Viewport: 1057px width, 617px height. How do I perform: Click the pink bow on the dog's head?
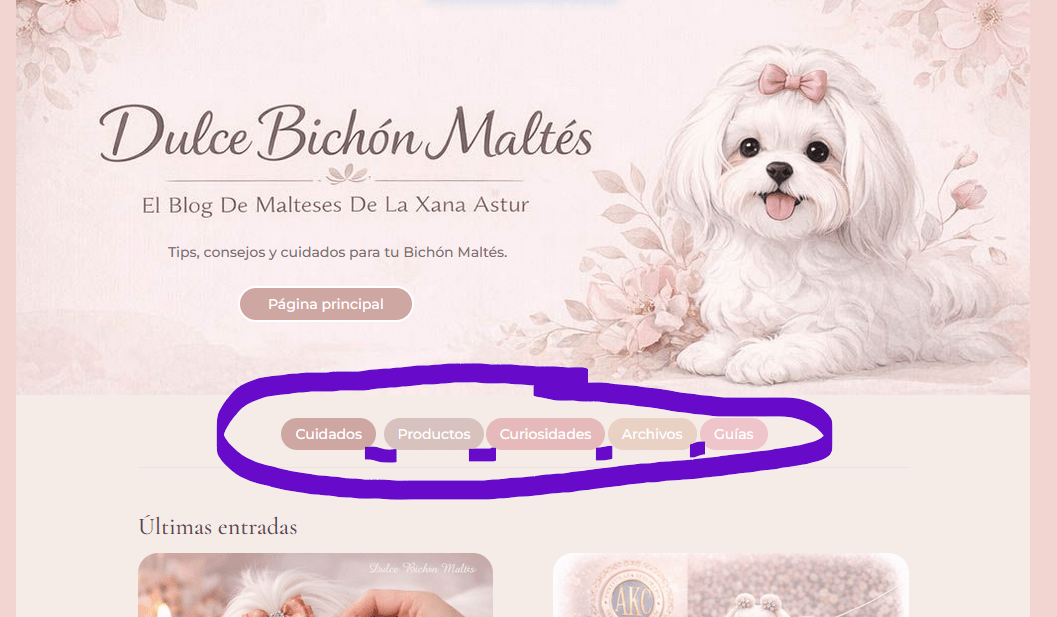pos(793,82)
